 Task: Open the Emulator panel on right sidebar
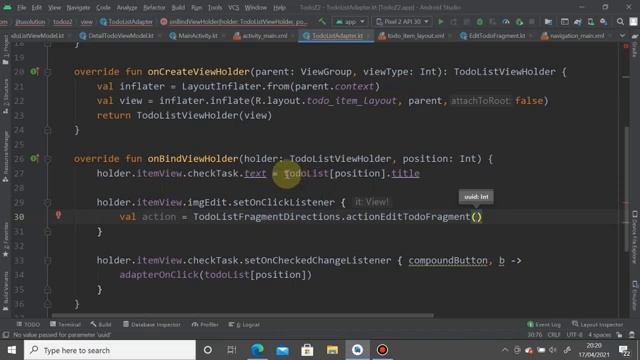click(635, 295)
